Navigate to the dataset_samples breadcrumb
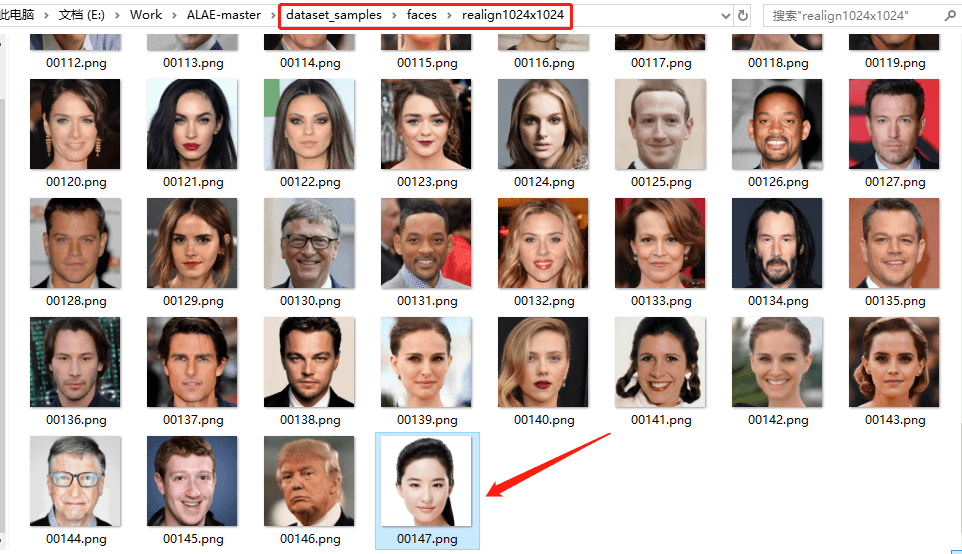The width and height of the screenshot is (962, 554). coord(334,15)
